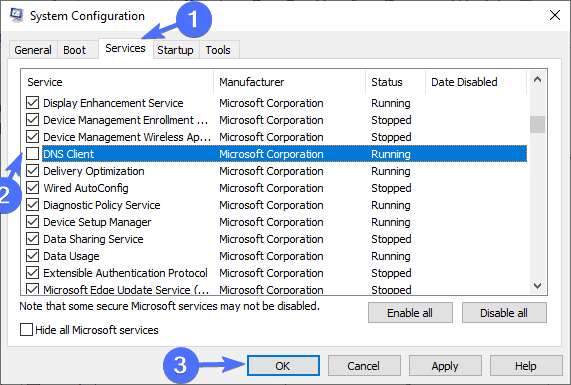The image size is (571, 385).
Task: Uncheck Data Usage service checkbox
Action: tap(32, 256)
